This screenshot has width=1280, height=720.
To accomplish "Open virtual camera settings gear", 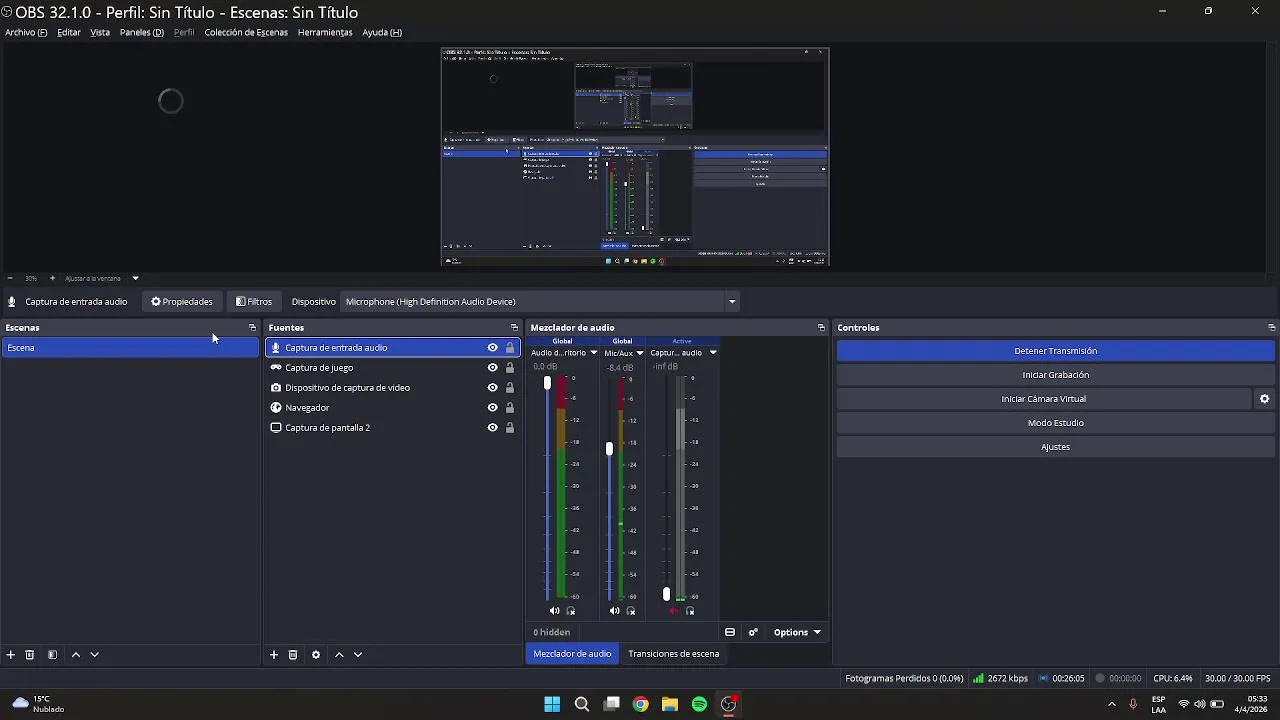I will click(x=1264, y=399).
